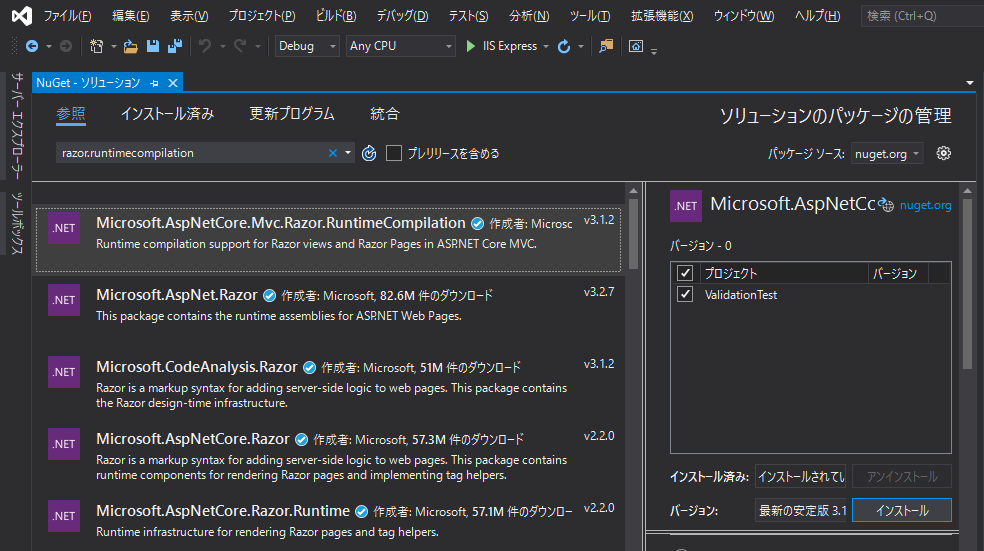Click the .NET icon of Microsoft.CodeAnalysis.Razor
This screenshot has height=551, width=984.
pyautogui.click(x=64, y=372)
